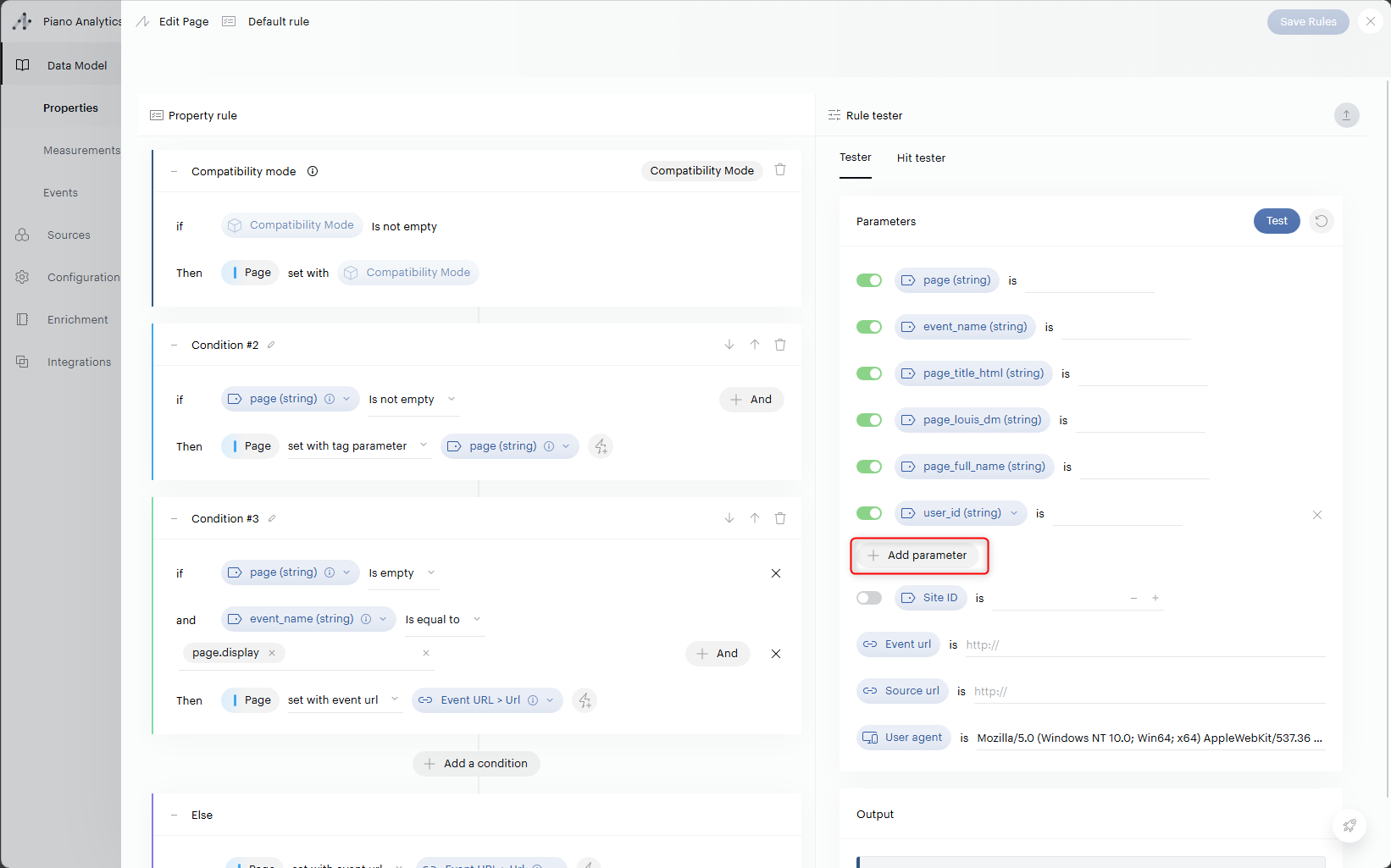
Task: Delete the Compatibility mode rule via trash icon
Action: (x=780, y=170)
